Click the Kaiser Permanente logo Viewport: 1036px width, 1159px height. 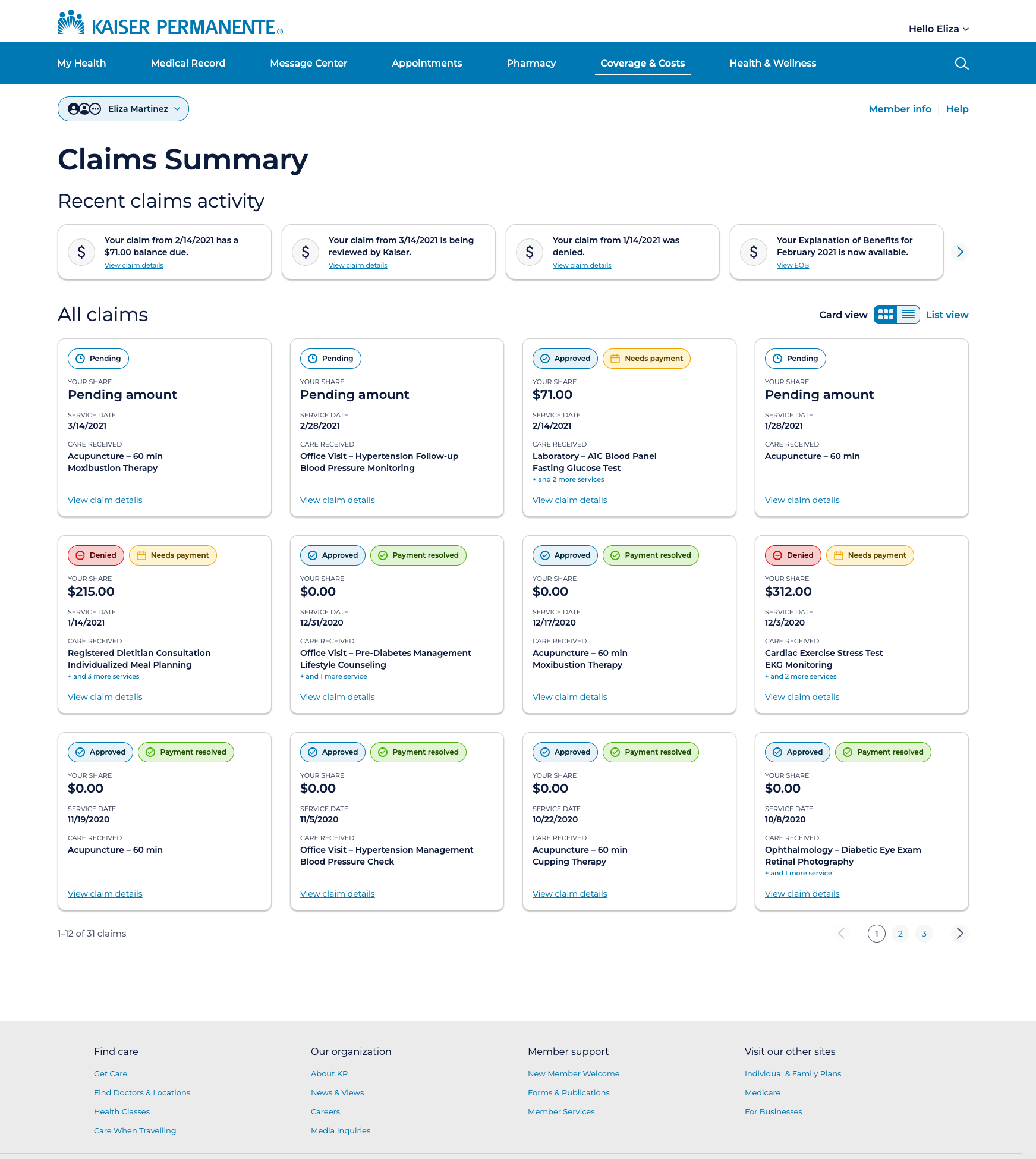(x=170, y=24)
